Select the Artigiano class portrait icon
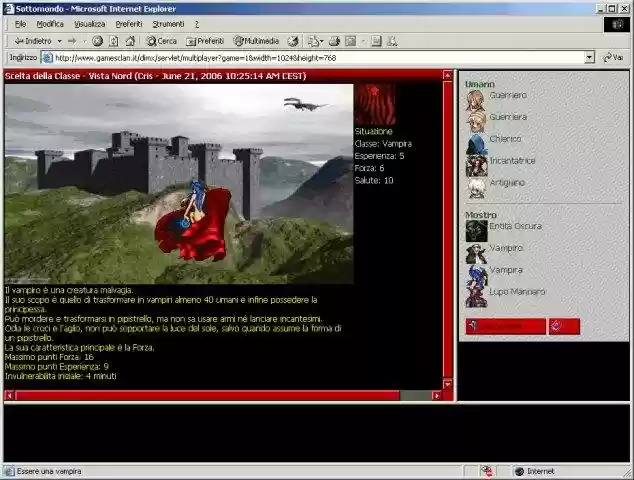Viewport: 634px width, 480px height. tap(476, 188)
